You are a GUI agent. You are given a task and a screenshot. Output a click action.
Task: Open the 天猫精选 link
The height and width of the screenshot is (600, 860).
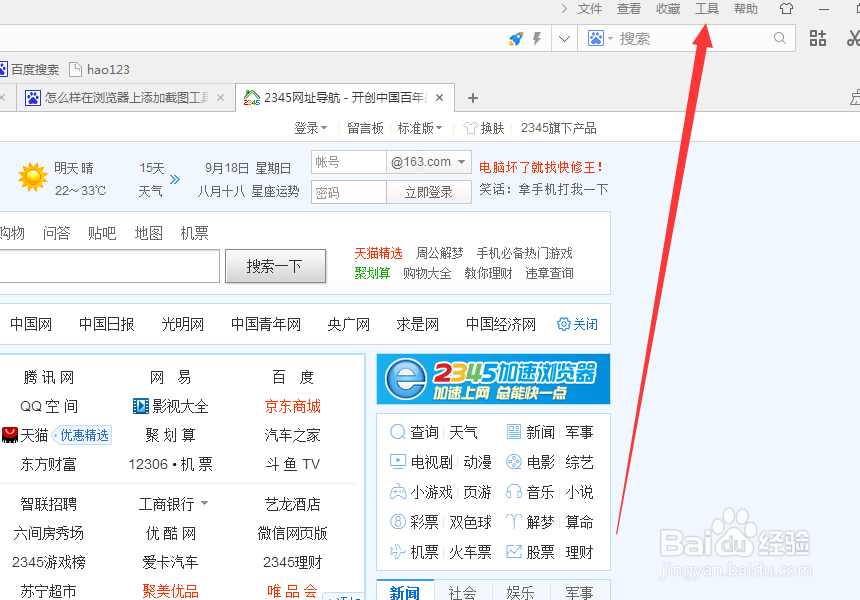click(x=378, y=253)
